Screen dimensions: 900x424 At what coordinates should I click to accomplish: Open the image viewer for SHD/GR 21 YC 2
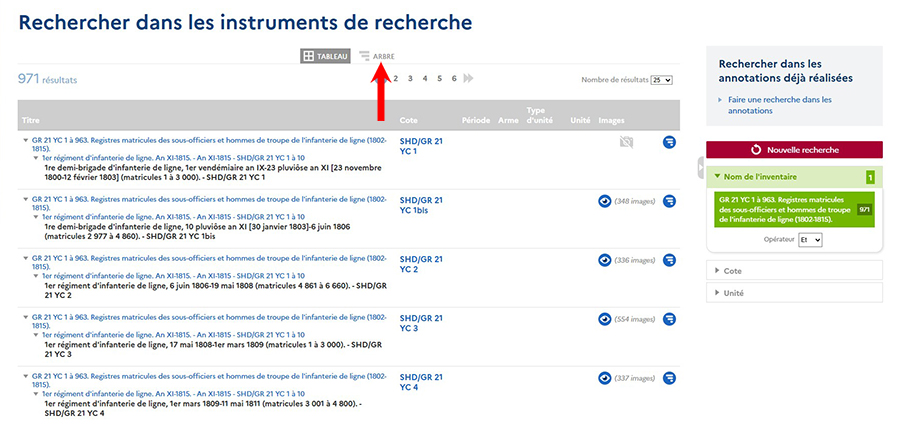[x=605, y=260]
